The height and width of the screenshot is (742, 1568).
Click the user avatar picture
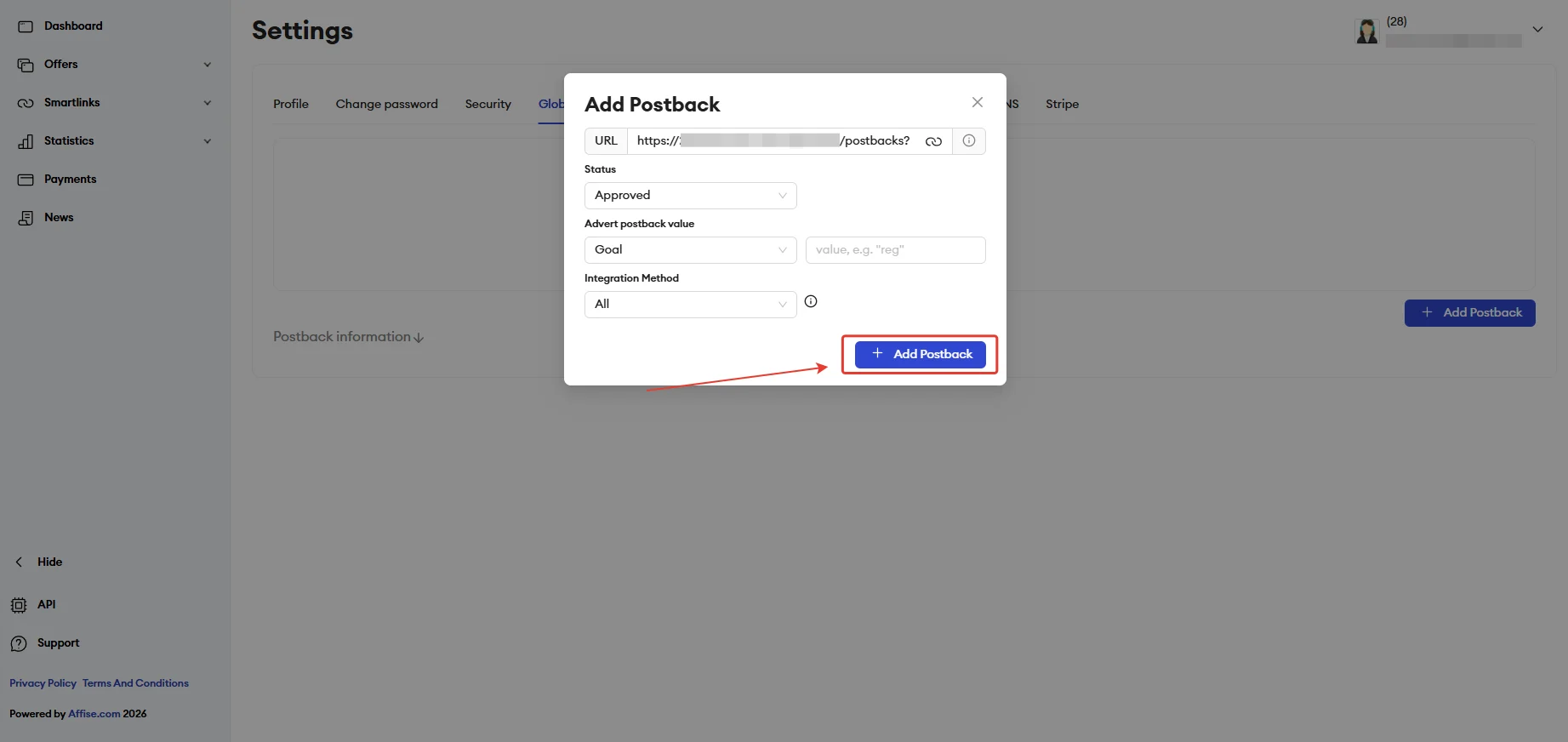point(1366,31)
